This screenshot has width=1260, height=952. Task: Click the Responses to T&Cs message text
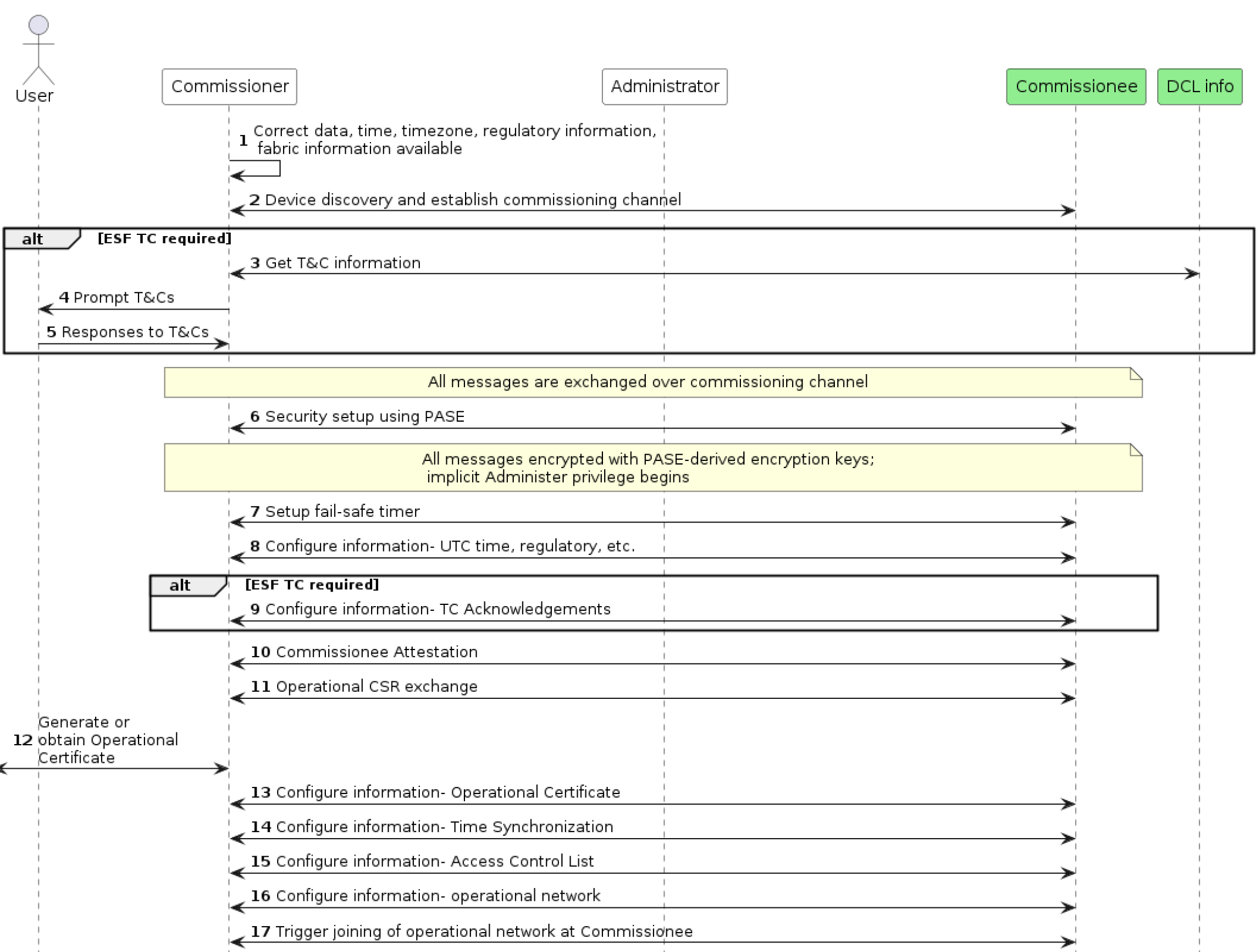pyautogui.click(x=134, y=332)
